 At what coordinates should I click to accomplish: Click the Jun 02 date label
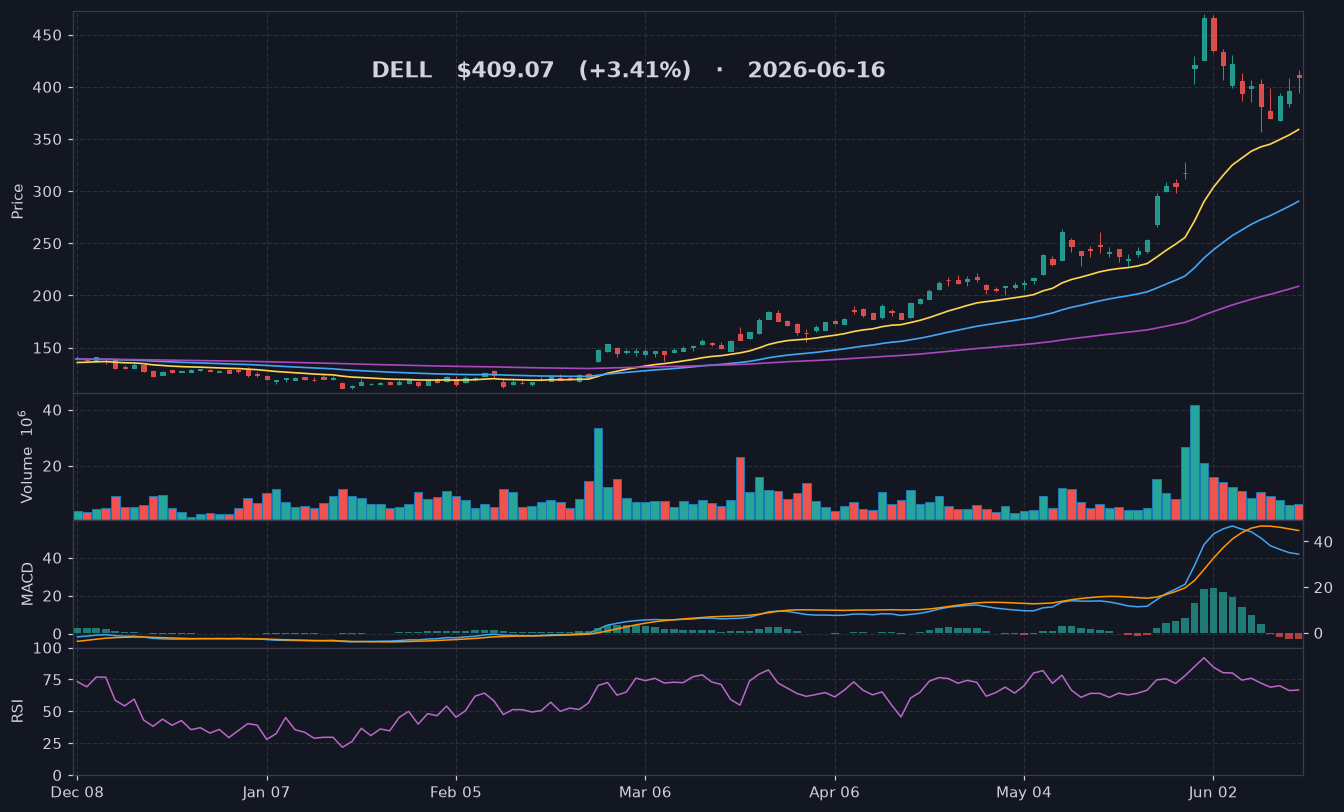(x=1213, y=792)
